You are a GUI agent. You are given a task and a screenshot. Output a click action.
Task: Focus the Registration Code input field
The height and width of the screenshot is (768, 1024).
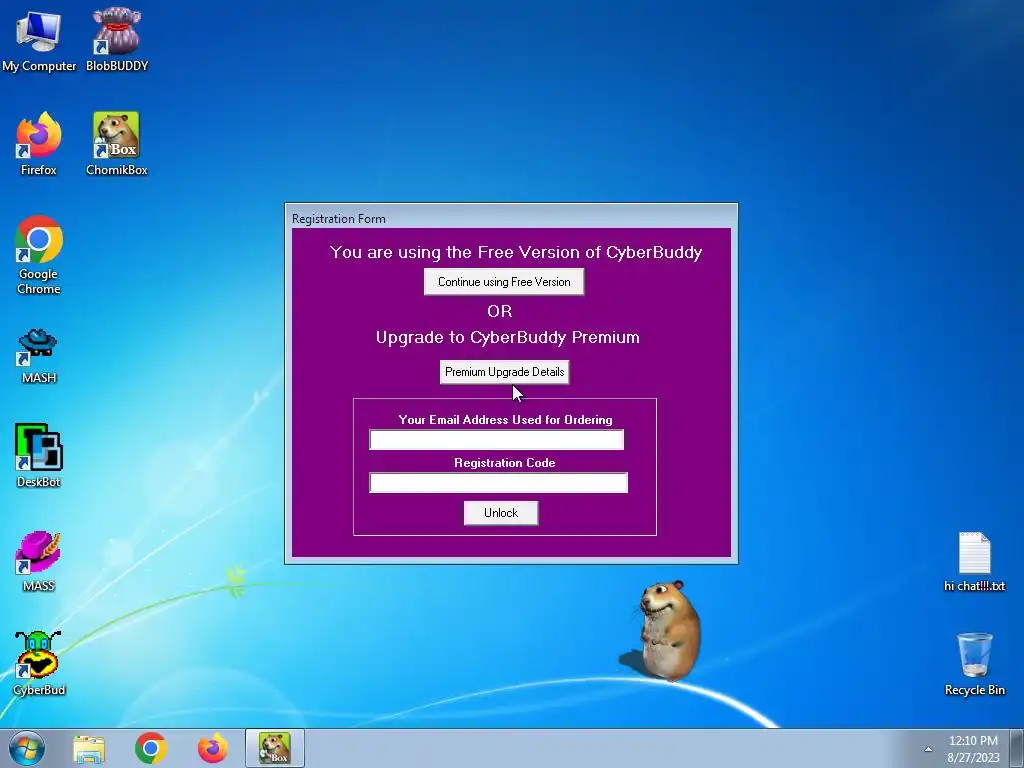tap(498, 483)
